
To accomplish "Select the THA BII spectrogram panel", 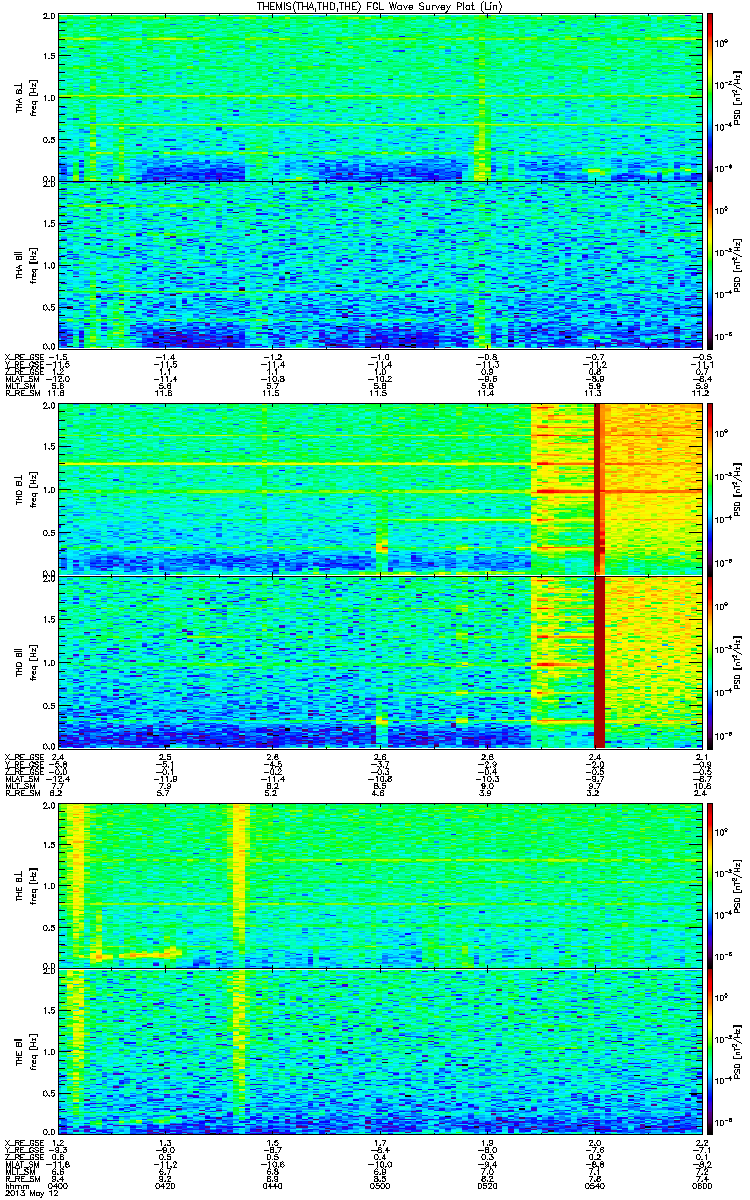I will click(x=380, y=265).
